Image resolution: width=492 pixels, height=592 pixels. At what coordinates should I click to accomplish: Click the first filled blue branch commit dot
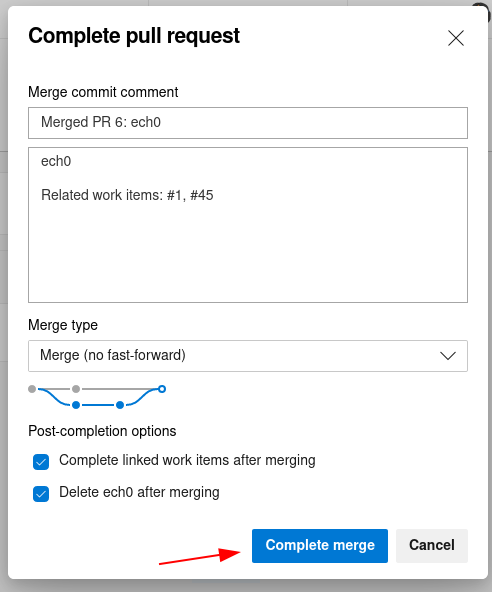point(76,405)
